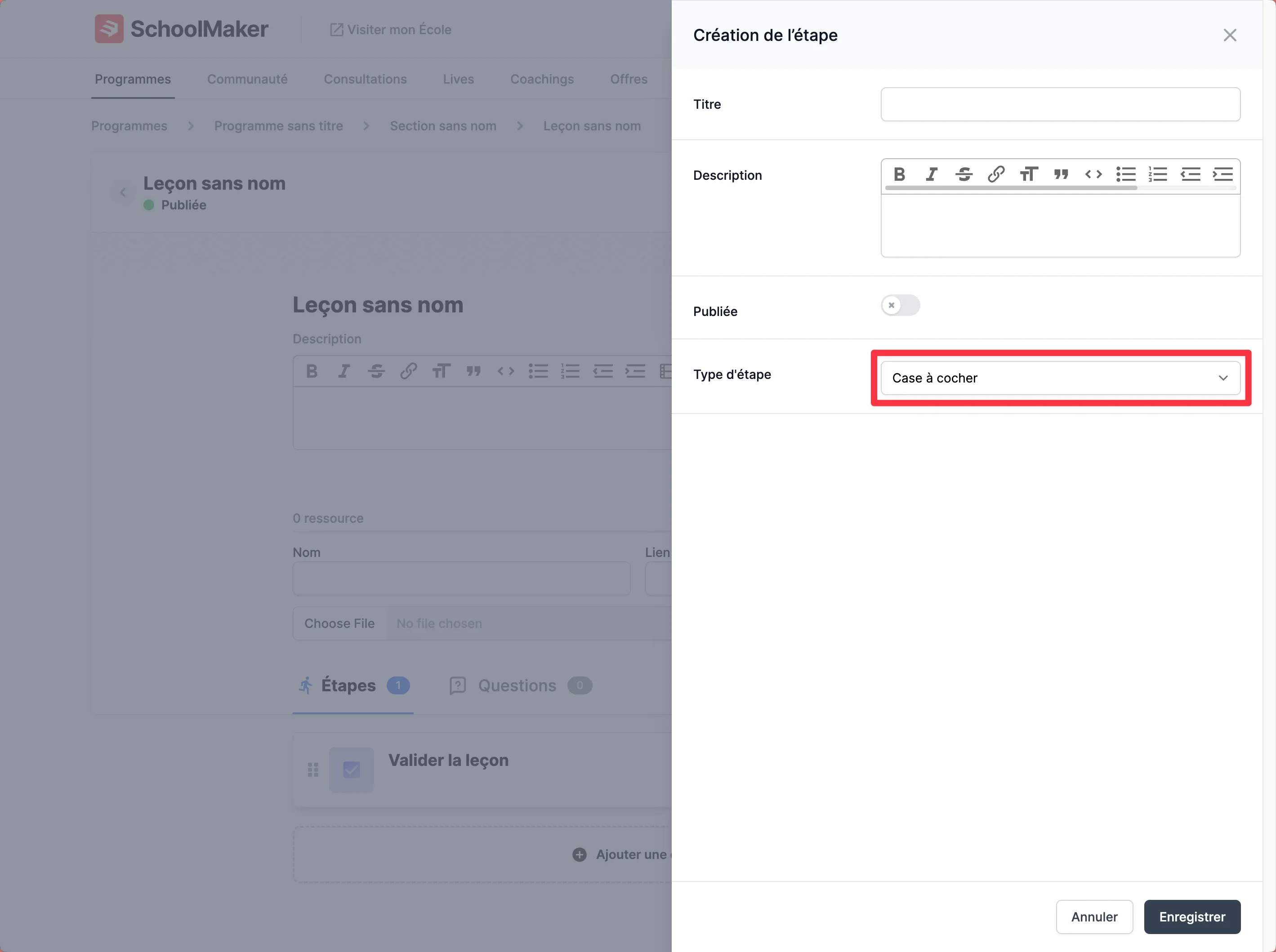Decrease indent in step description toolbar

click(x=1190, y=174)
